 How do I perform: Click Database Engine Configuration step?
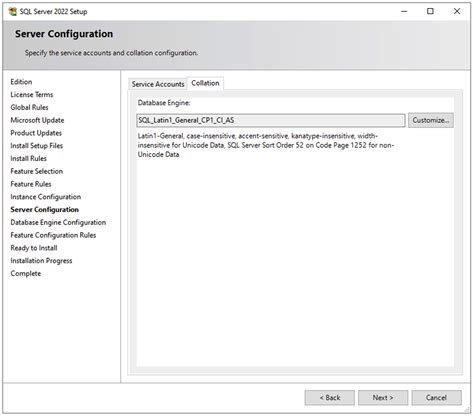[x=58, y=222]
